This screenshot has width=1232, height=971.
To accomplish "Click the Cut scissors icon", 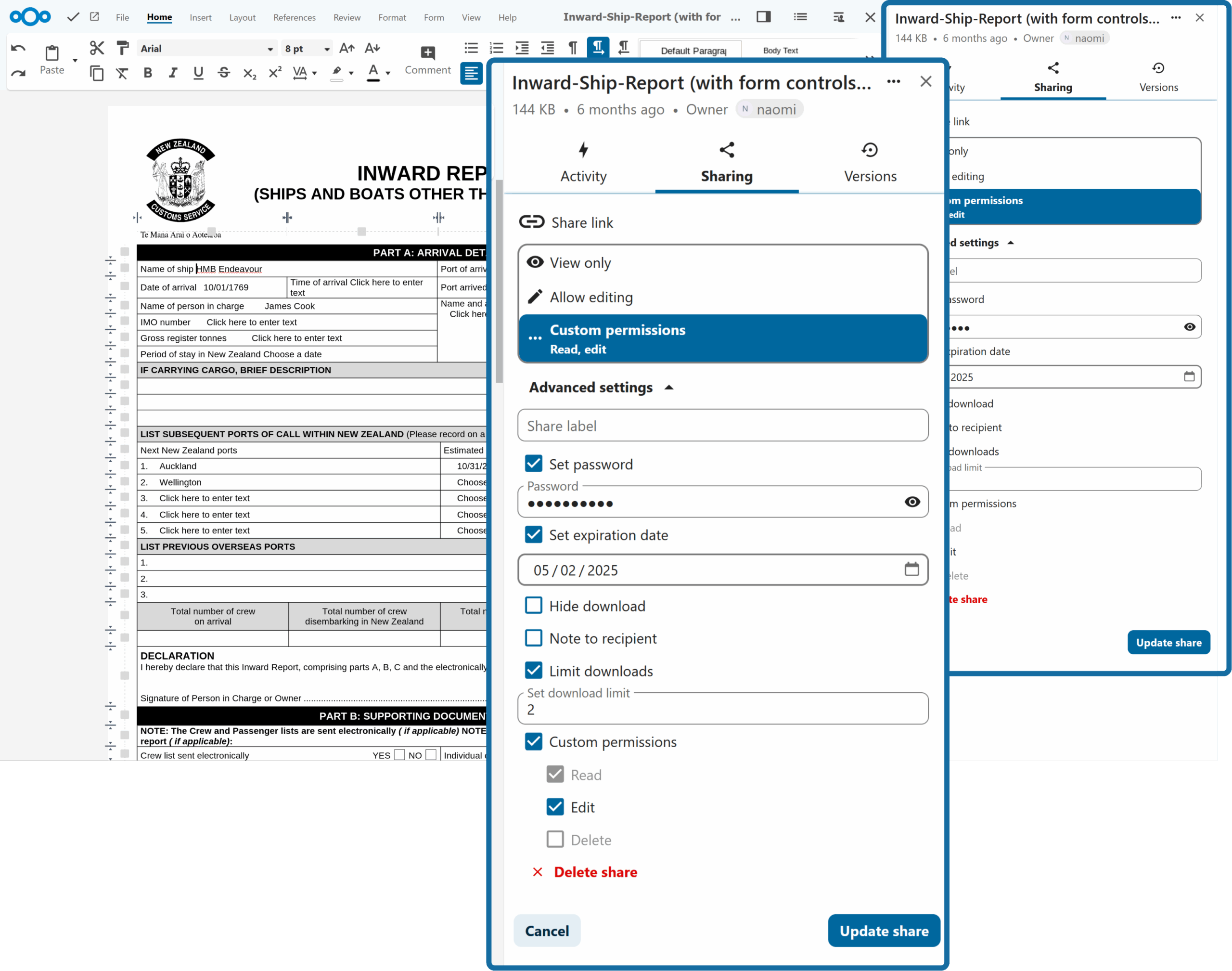I will click(97, 48).
